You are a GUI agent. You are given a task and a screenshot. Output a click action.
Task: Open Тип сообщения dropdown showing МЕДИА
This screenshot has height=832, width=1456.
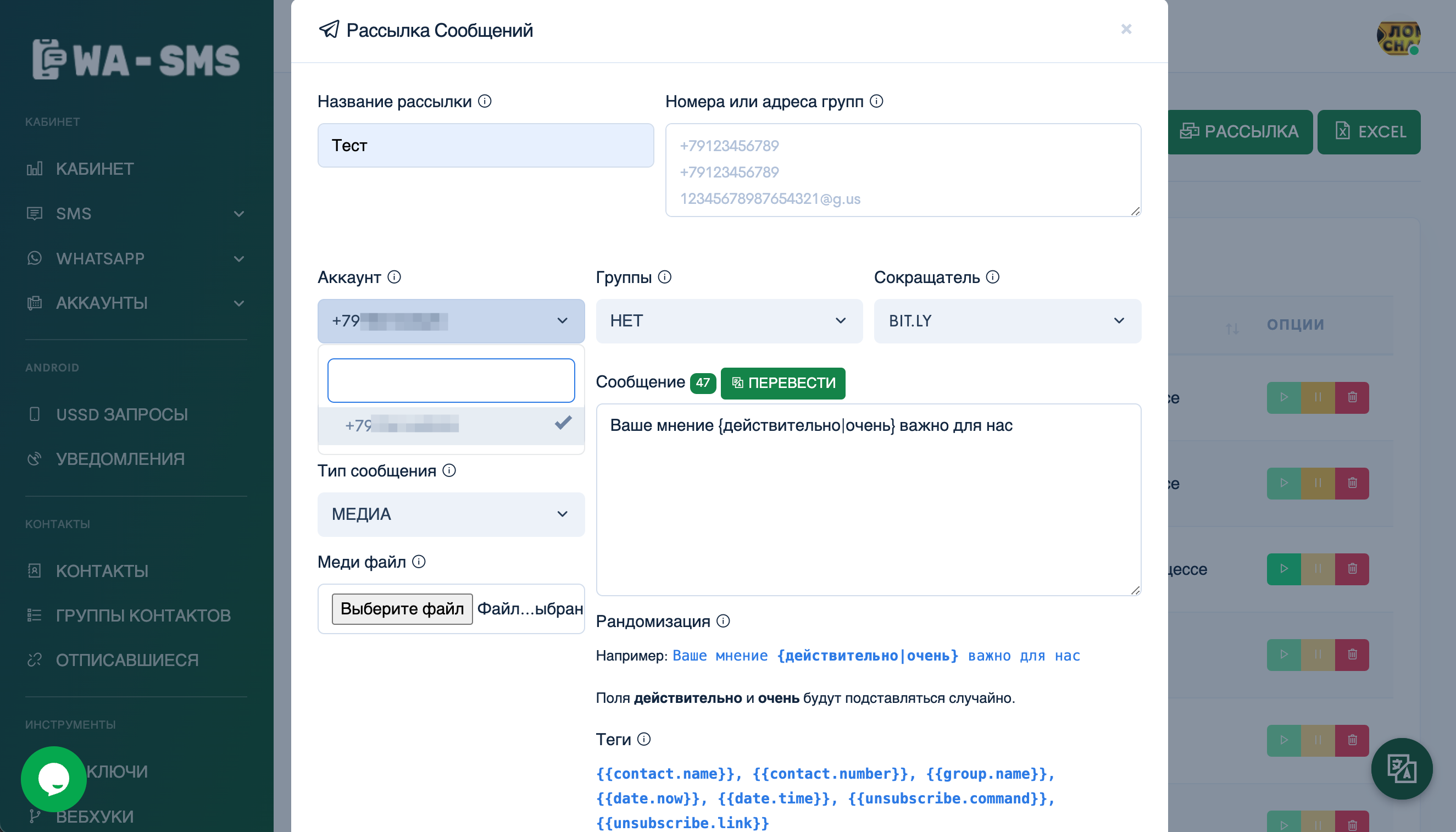451,514
